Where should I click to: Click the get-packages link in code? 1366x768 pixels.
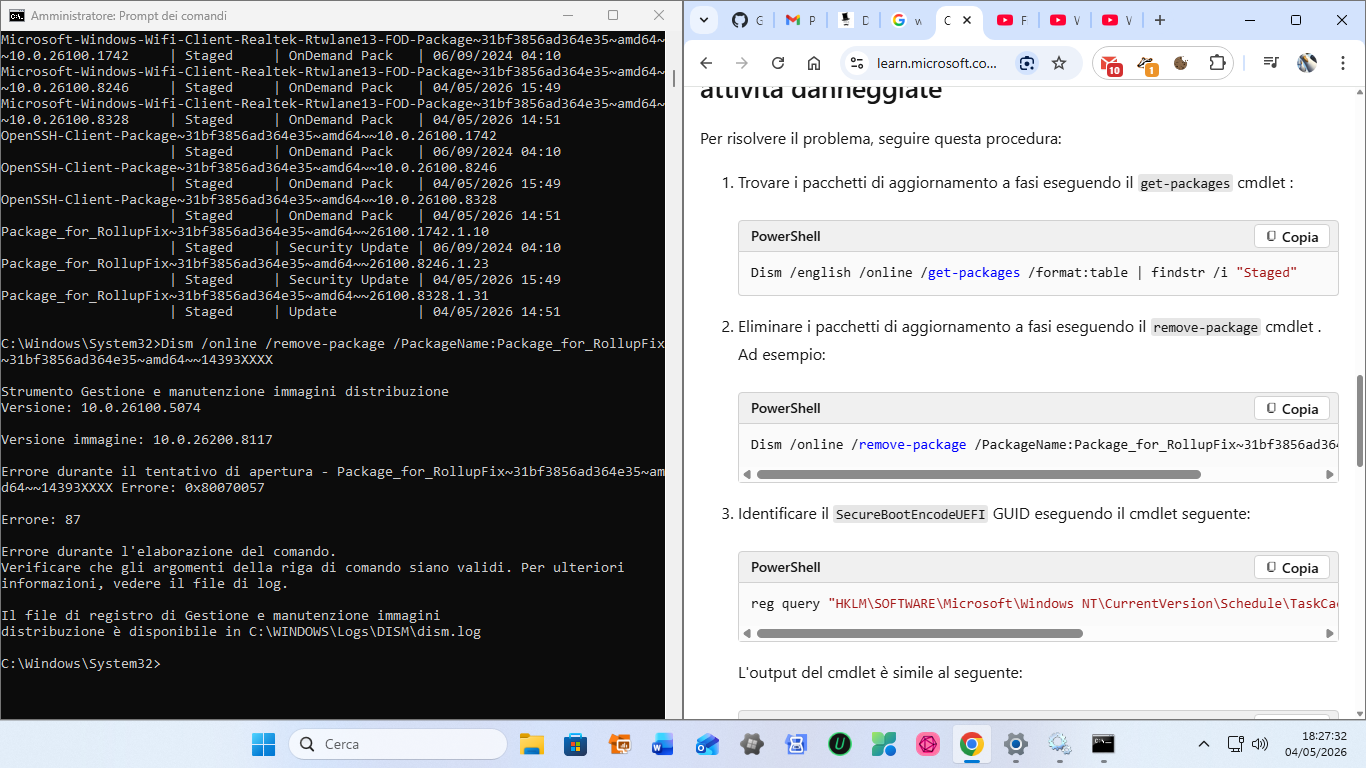(x=974, y=272)
